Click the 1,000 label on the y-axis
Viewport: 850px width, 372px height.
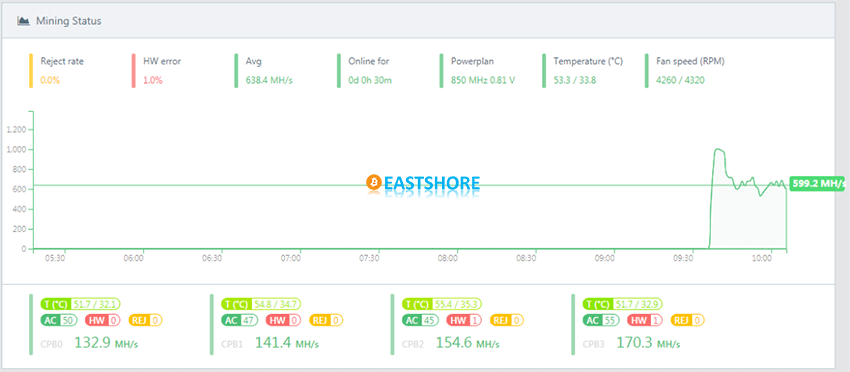16,150
